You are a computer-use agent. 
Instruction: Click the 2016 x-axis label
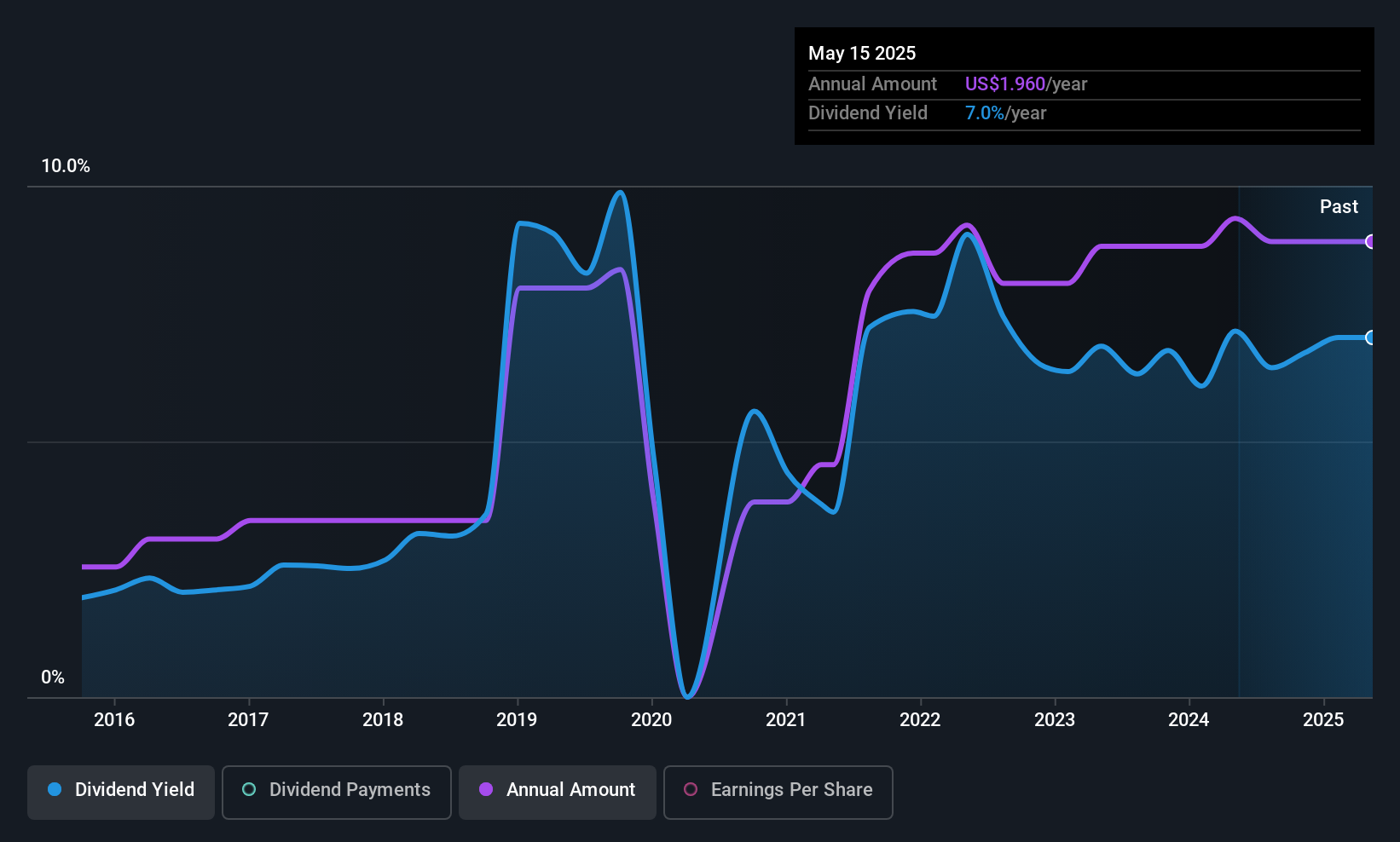(114, 720)
